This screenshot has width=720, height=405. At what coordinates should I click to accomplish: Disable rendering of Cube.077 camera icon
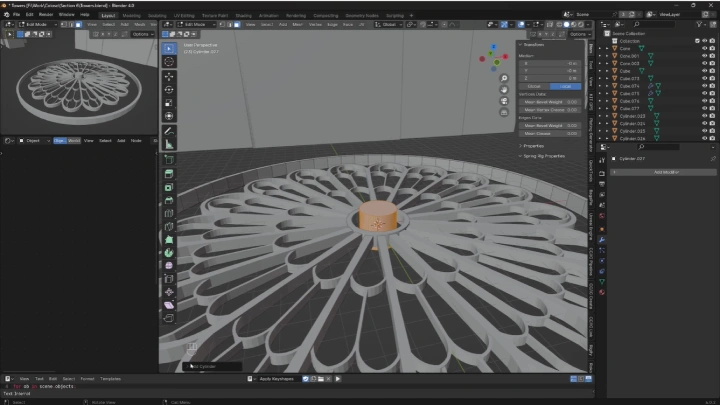coord(712,108)
